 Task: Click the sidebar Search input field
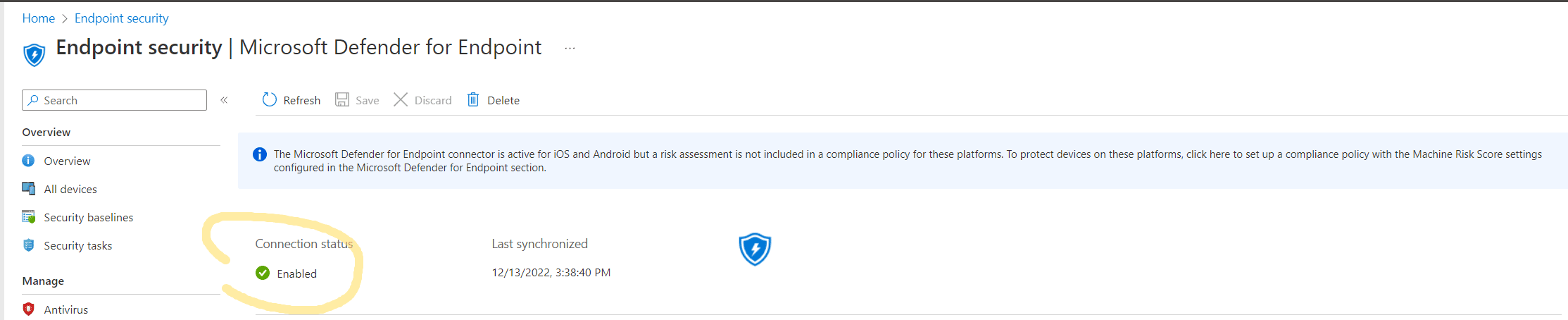114,100
